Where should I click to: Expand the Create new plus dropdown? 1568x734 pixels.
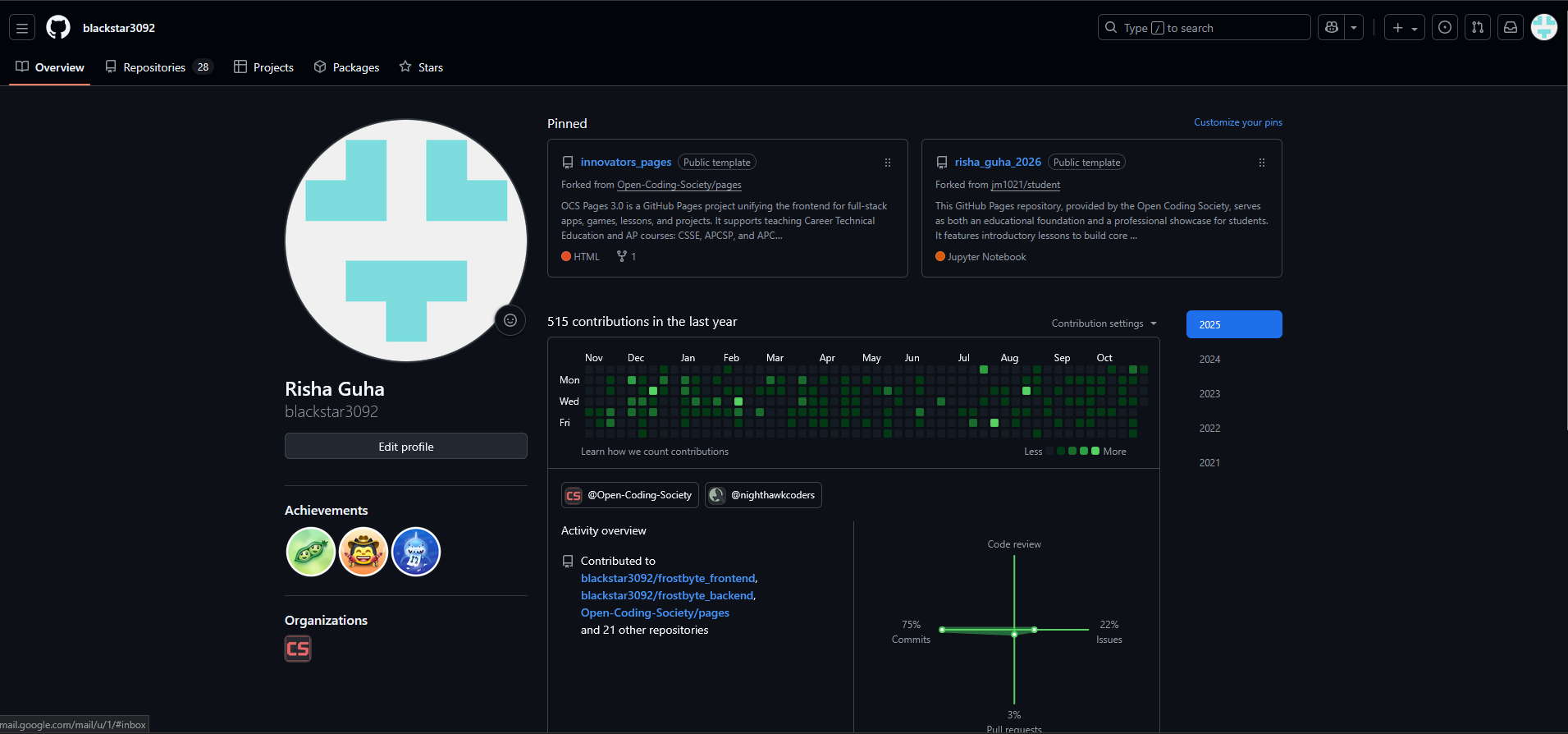(1405, 28)
